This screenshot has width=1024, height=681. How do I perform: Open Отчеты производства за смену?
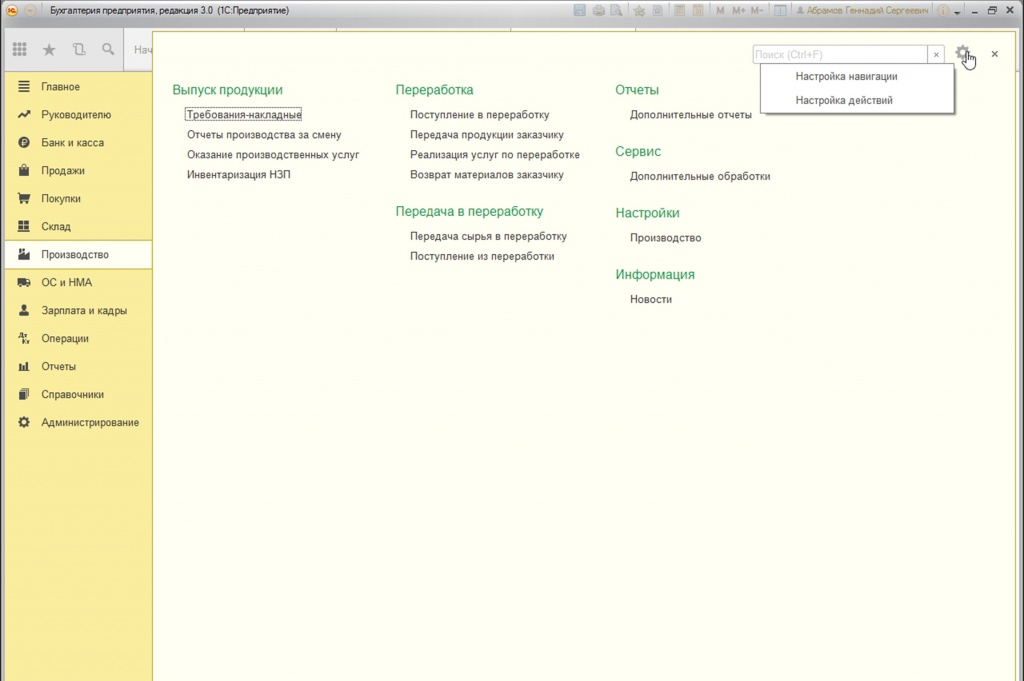(x=264, y=135)
